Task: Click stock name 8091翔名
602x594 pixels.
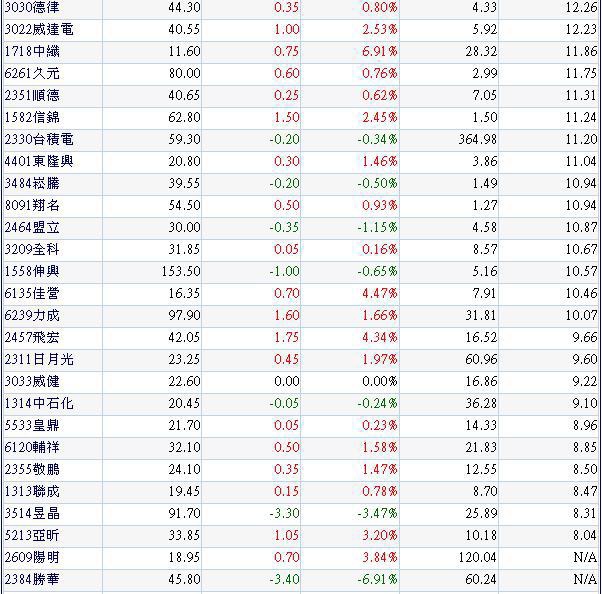Action: 32,205
